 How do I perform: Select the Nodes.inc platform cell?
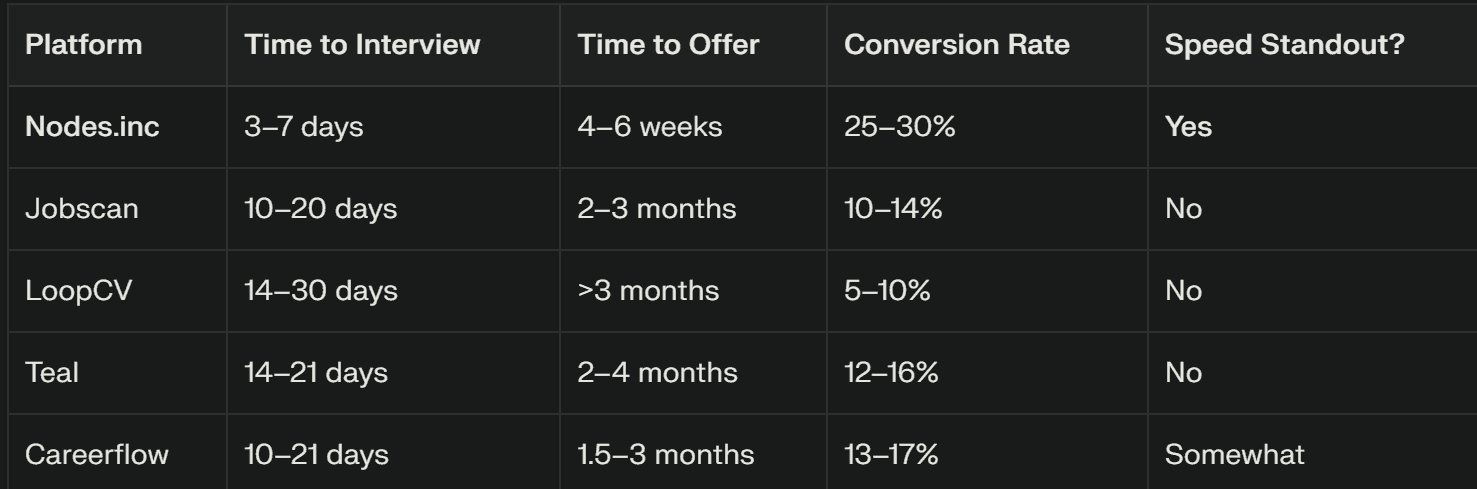pyautogui.click(x=92, y=127)
